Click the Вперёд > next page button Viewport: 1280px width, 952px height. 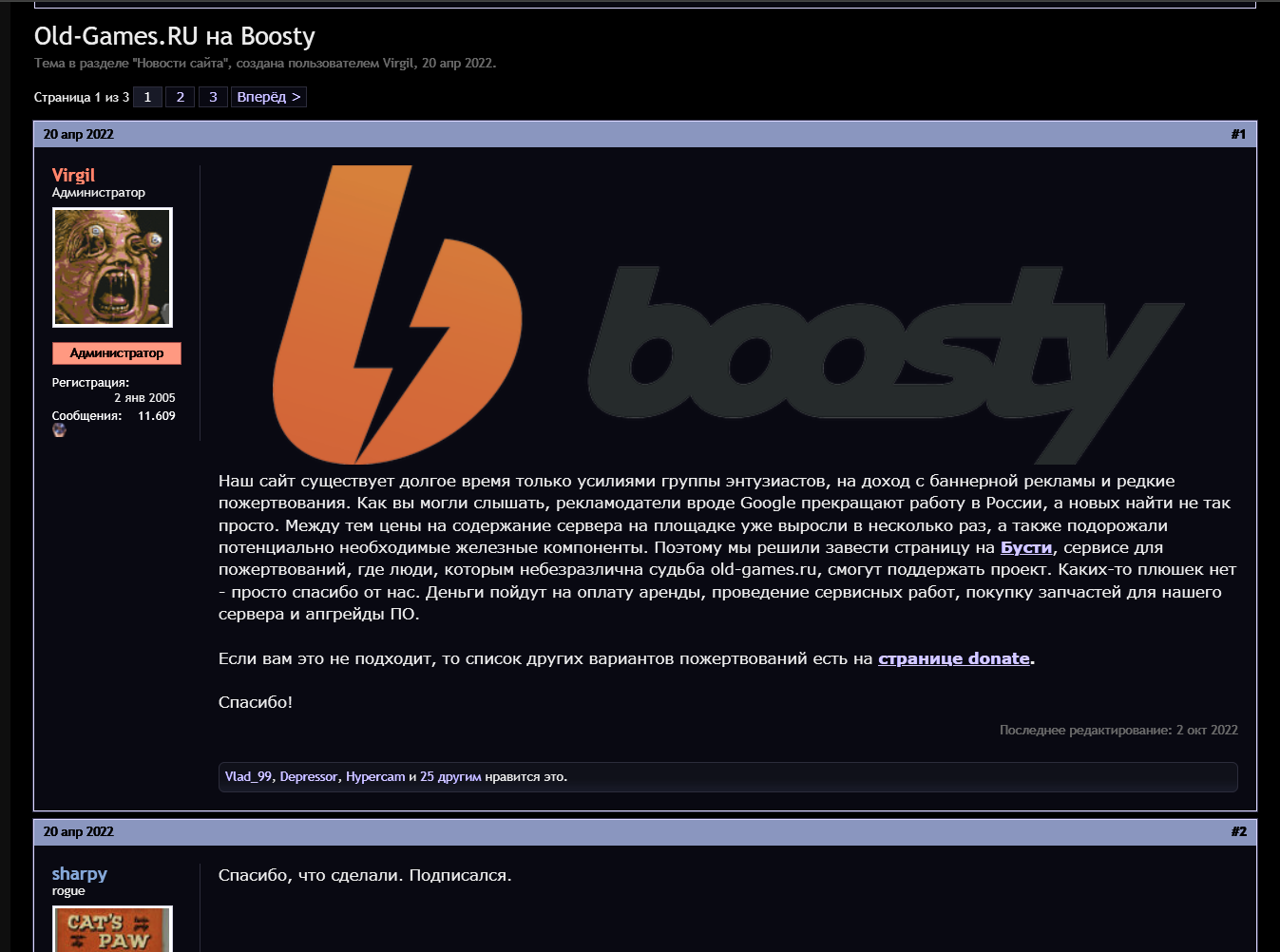pyautogui.click(x=269, y=97)
